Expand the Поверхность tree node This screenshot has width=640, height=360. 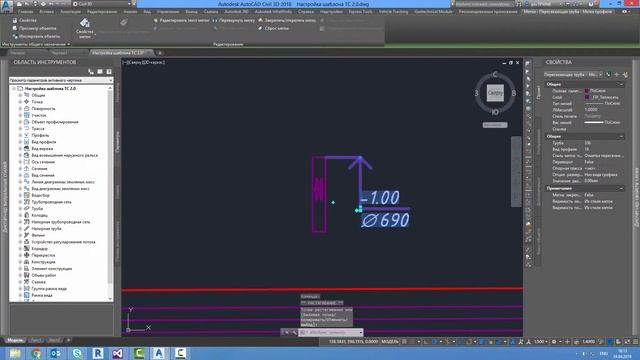pos(20,109)
